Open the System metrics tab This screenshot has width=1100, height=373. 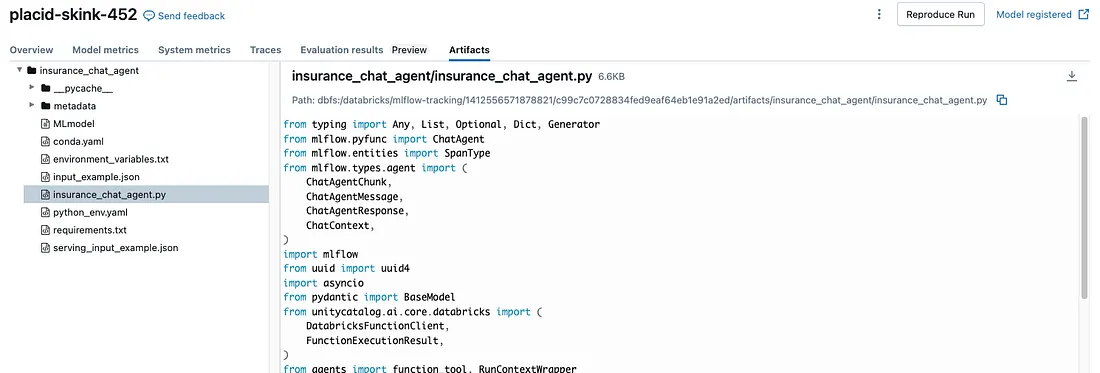click(194, 50)
